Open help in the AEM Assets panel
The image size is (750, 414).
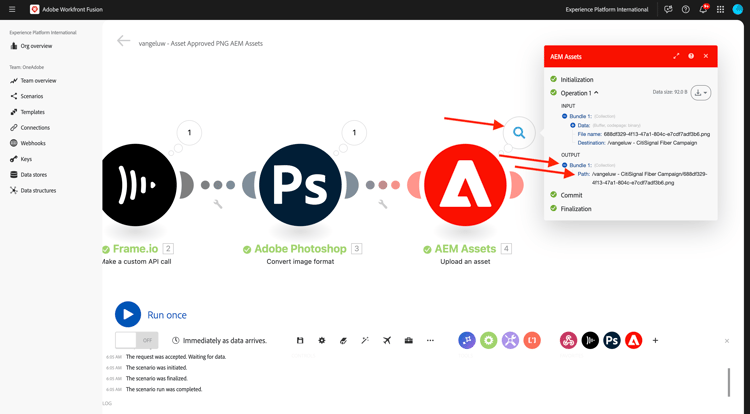(691, 56)
